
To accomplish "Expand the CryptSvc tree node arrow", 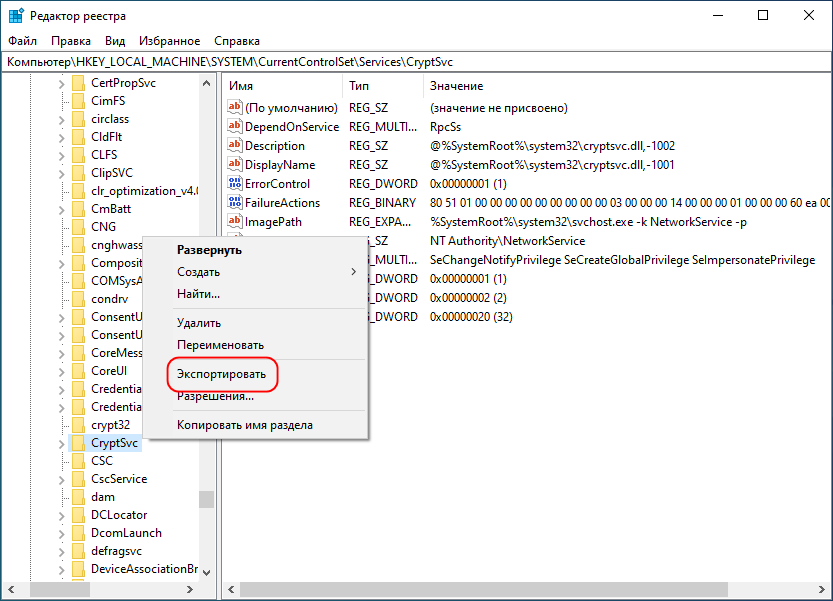I will point(63,443).
